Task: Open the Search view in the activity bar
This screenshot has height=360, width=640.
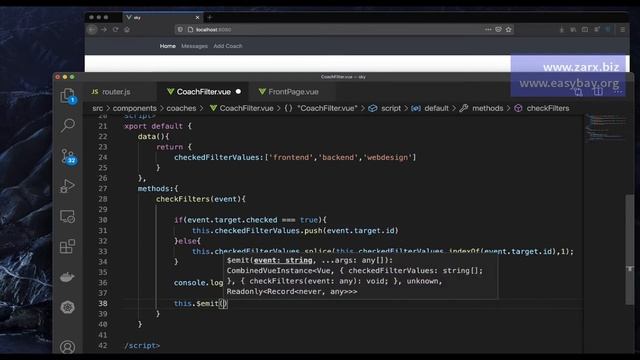Action: [x=68, y=125]
